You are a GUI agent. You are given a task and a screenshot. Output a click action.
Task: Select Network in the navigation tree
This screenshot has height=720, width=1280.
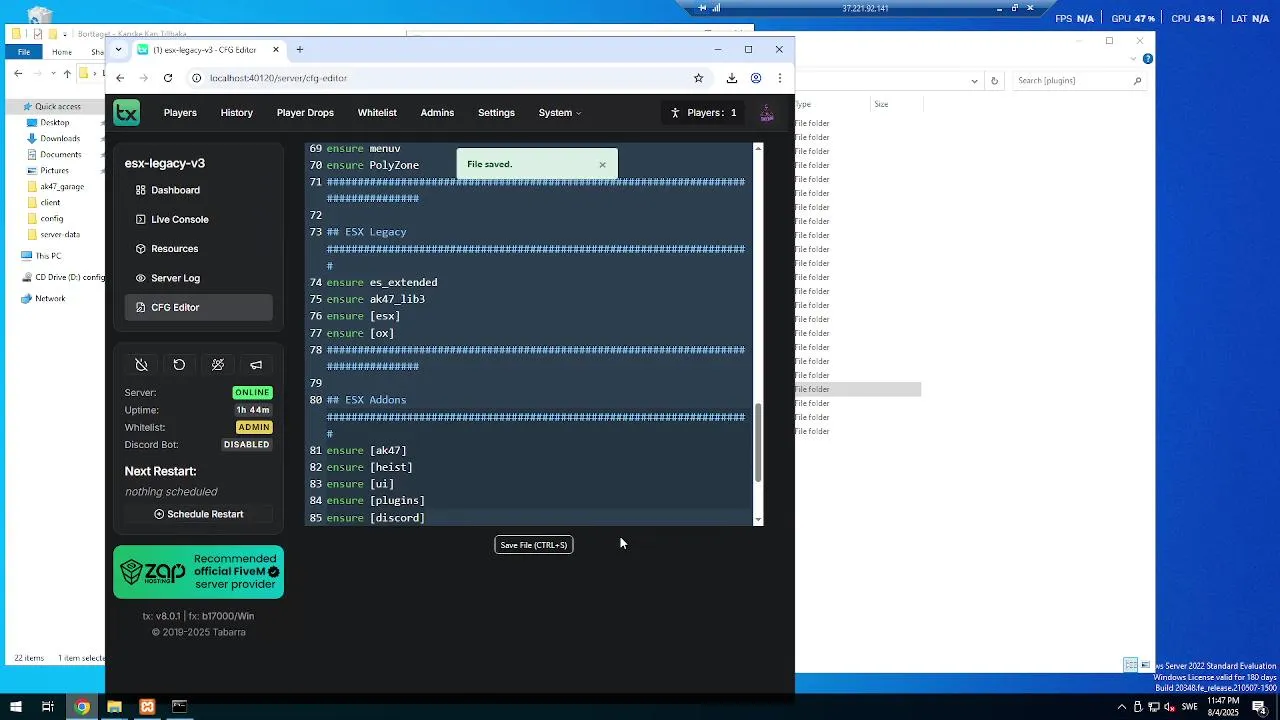[49, 299]
